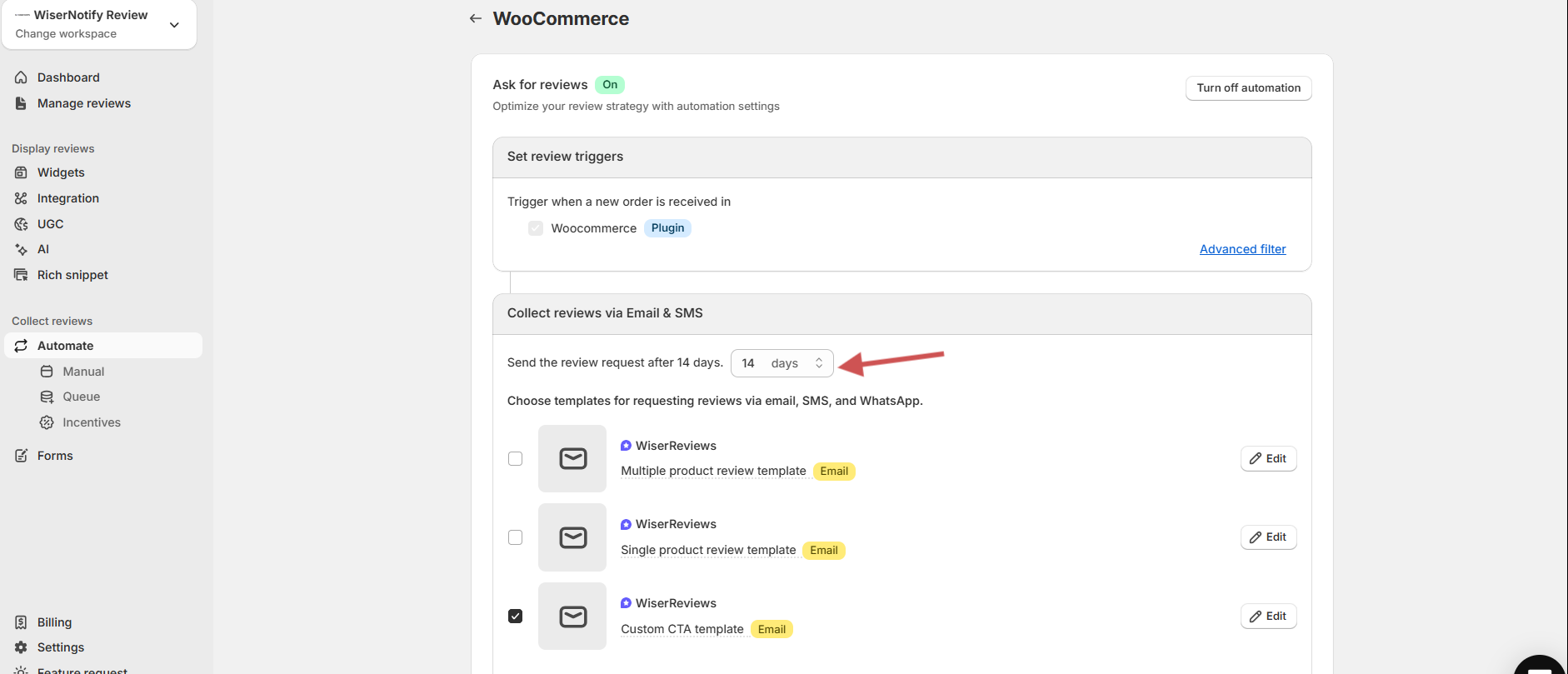
Task: Edit the Custom CTA template
Action: click(x=1268, y=617)
